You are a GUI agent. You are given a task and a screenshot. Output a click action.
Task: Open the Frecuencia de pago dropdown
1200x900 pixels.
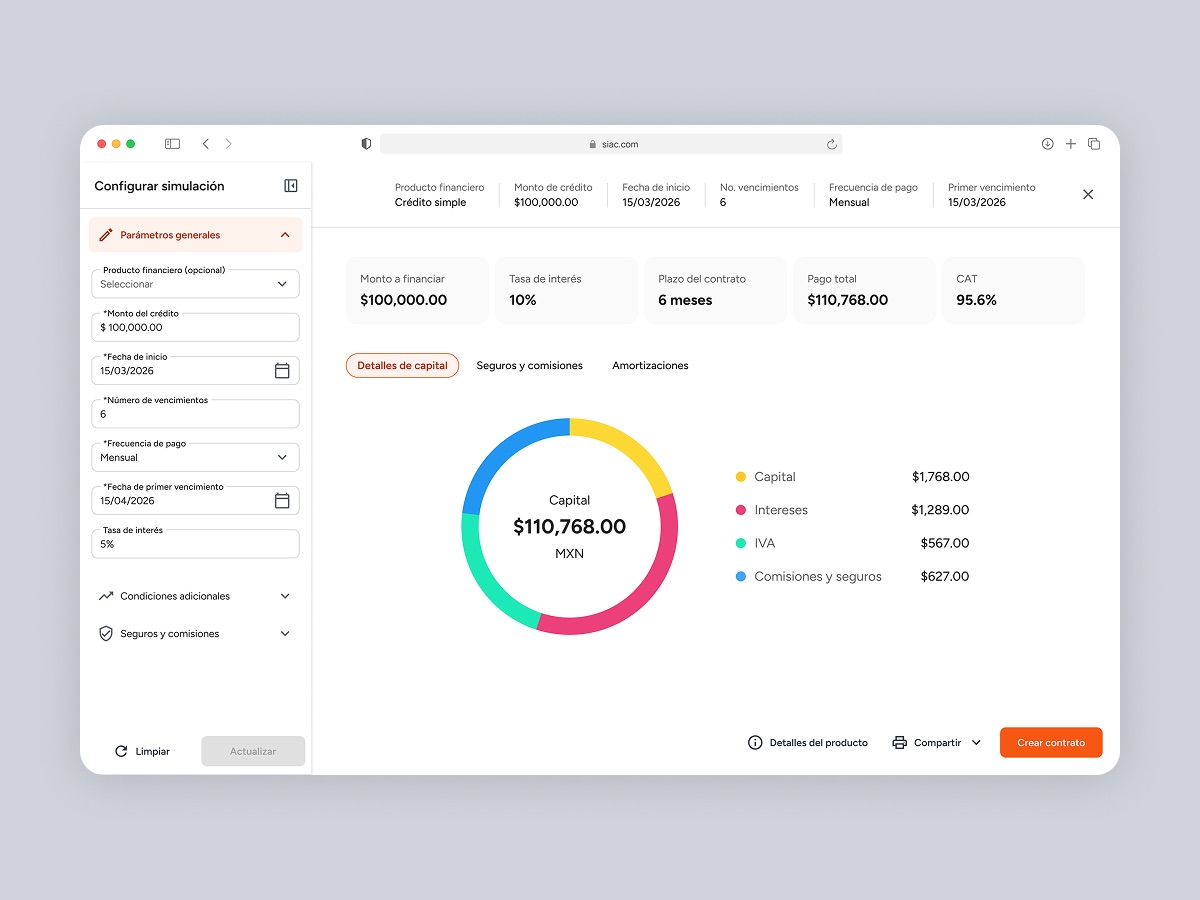[195, 457]
